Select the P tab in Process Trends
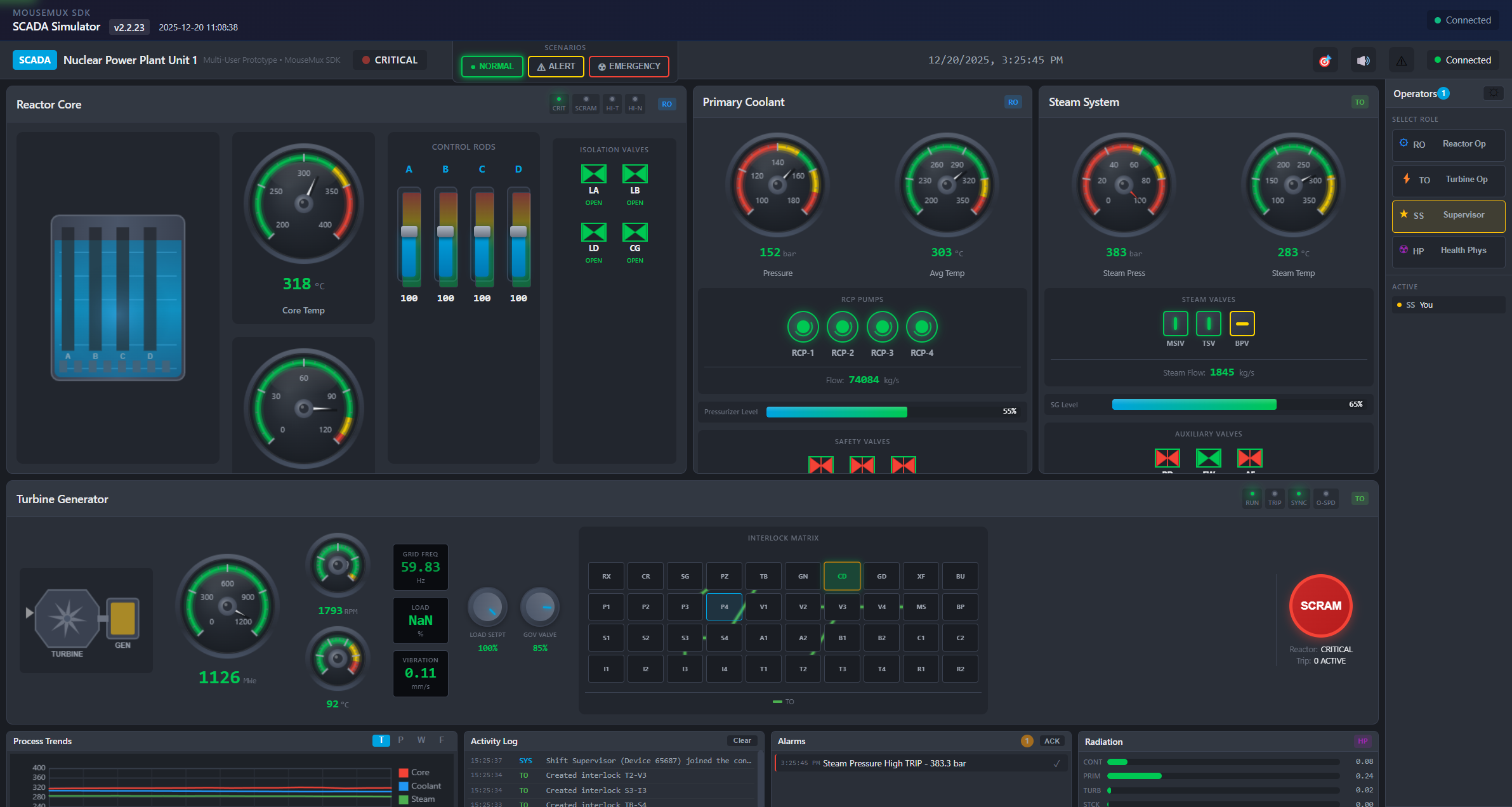The width and height of the screenshot is (1512, 807). pos(401,740)
